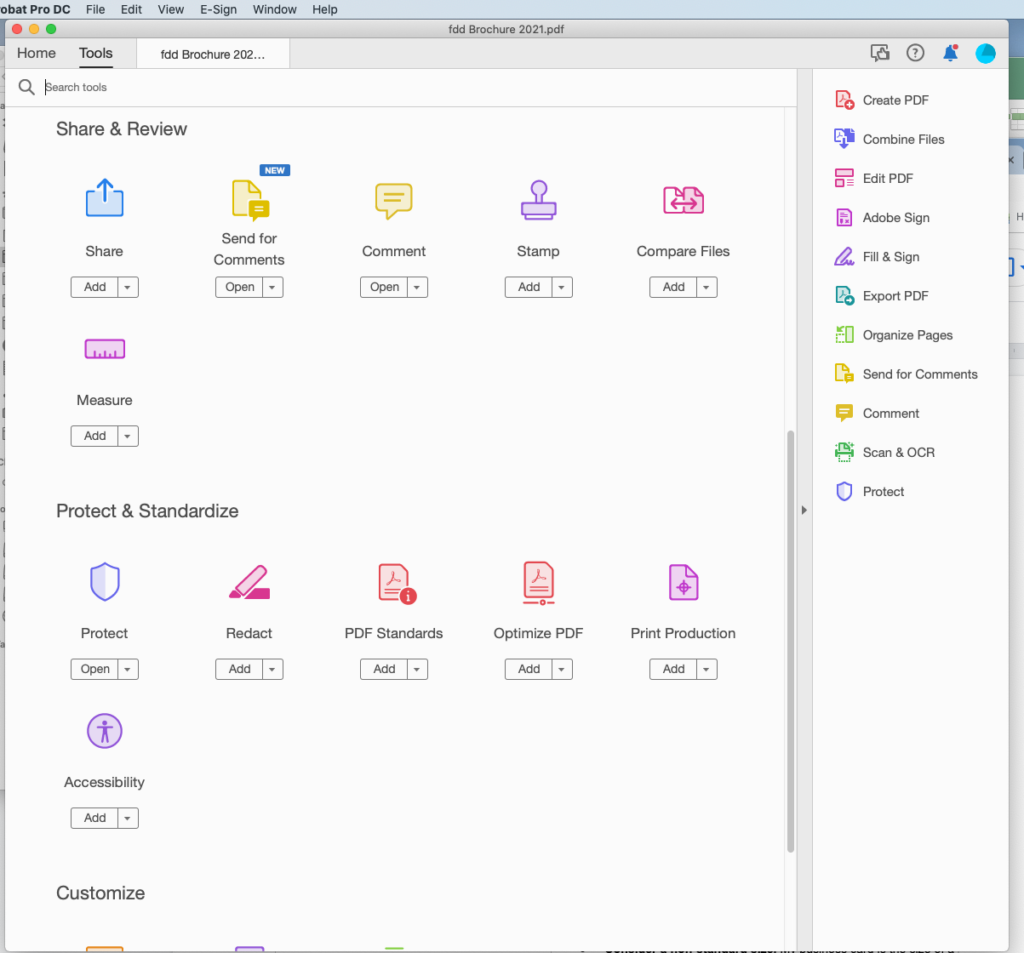Add the Compare Files tool
This screenshot has height=953, width=1024.
point(673,287)
